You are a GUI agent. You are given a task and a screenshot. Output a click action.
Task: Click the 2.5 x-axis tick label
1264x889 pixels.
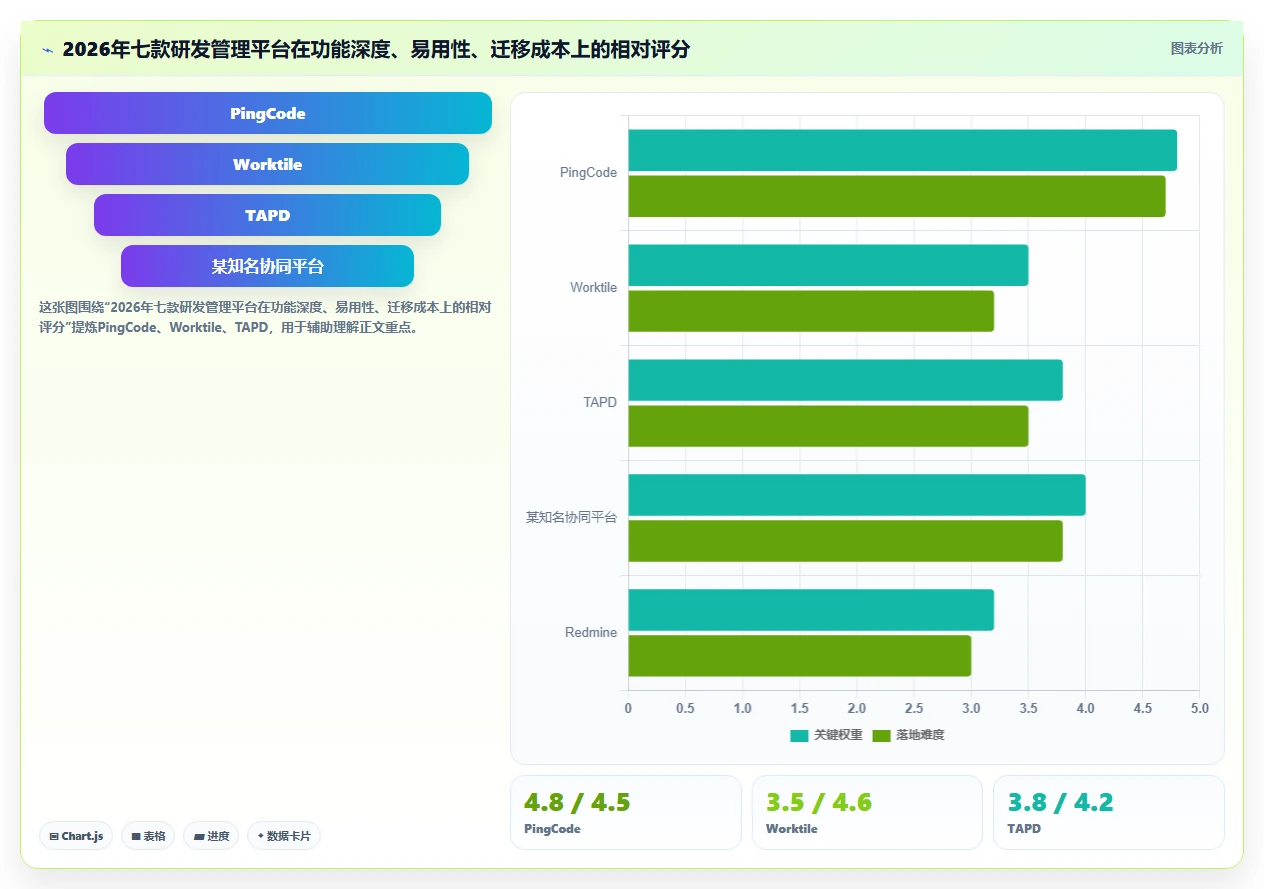coord(914,708)
